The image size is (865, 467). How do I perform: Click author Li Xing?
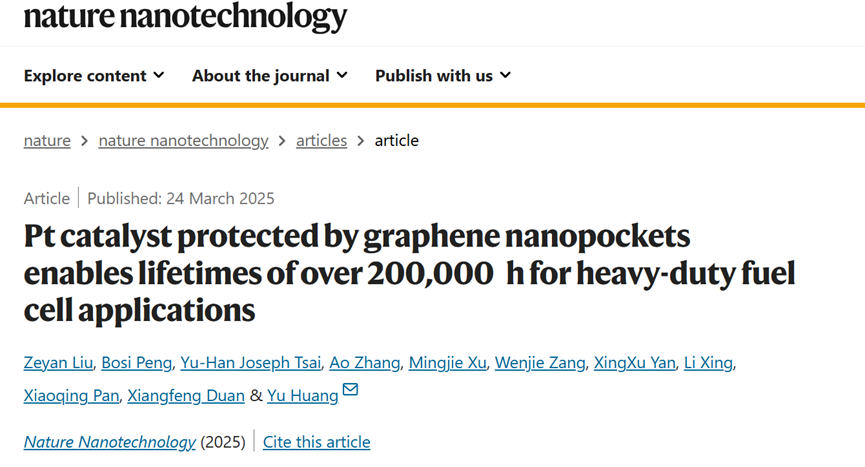pos(708,362)
